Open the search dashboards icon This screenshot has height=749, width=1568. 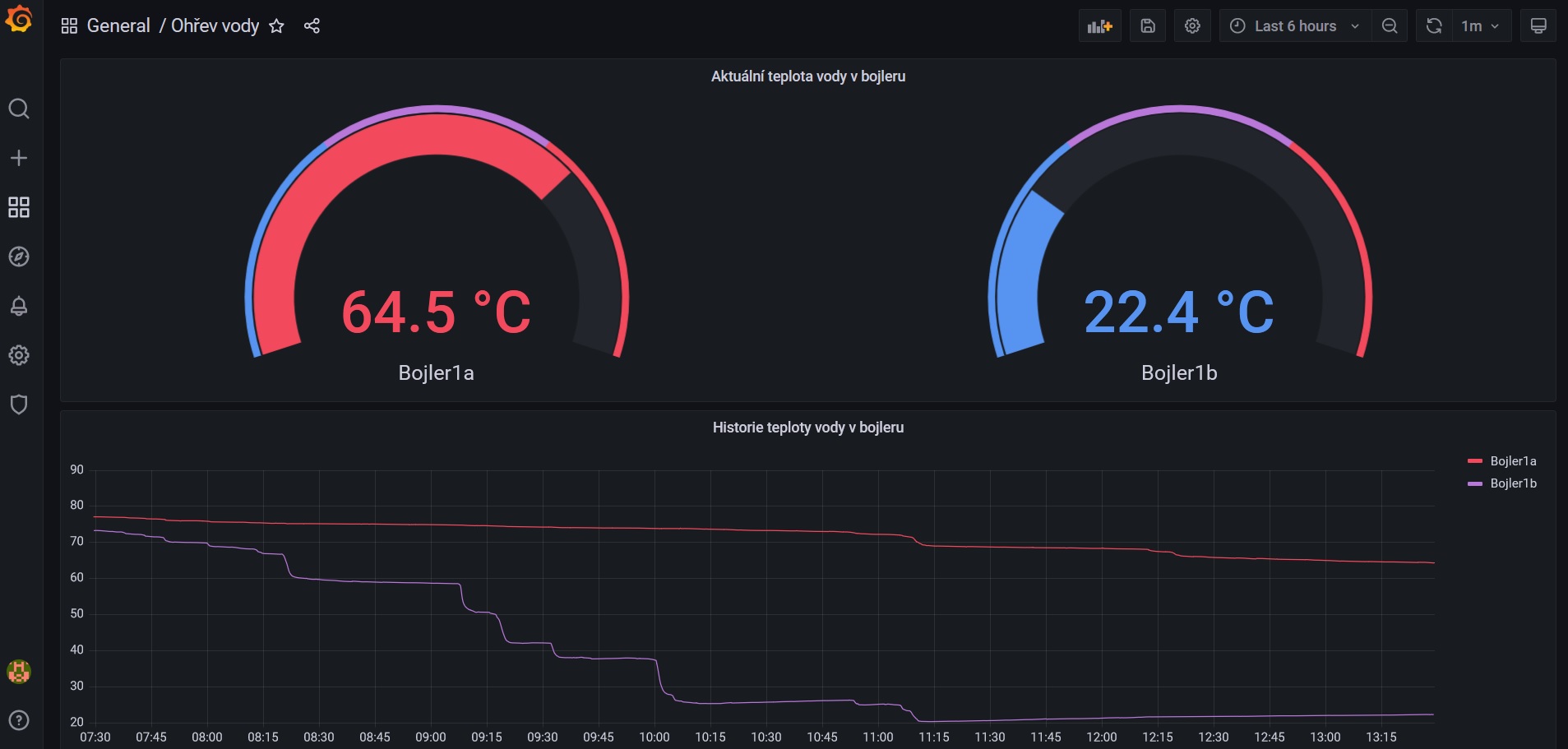(19, 109)
